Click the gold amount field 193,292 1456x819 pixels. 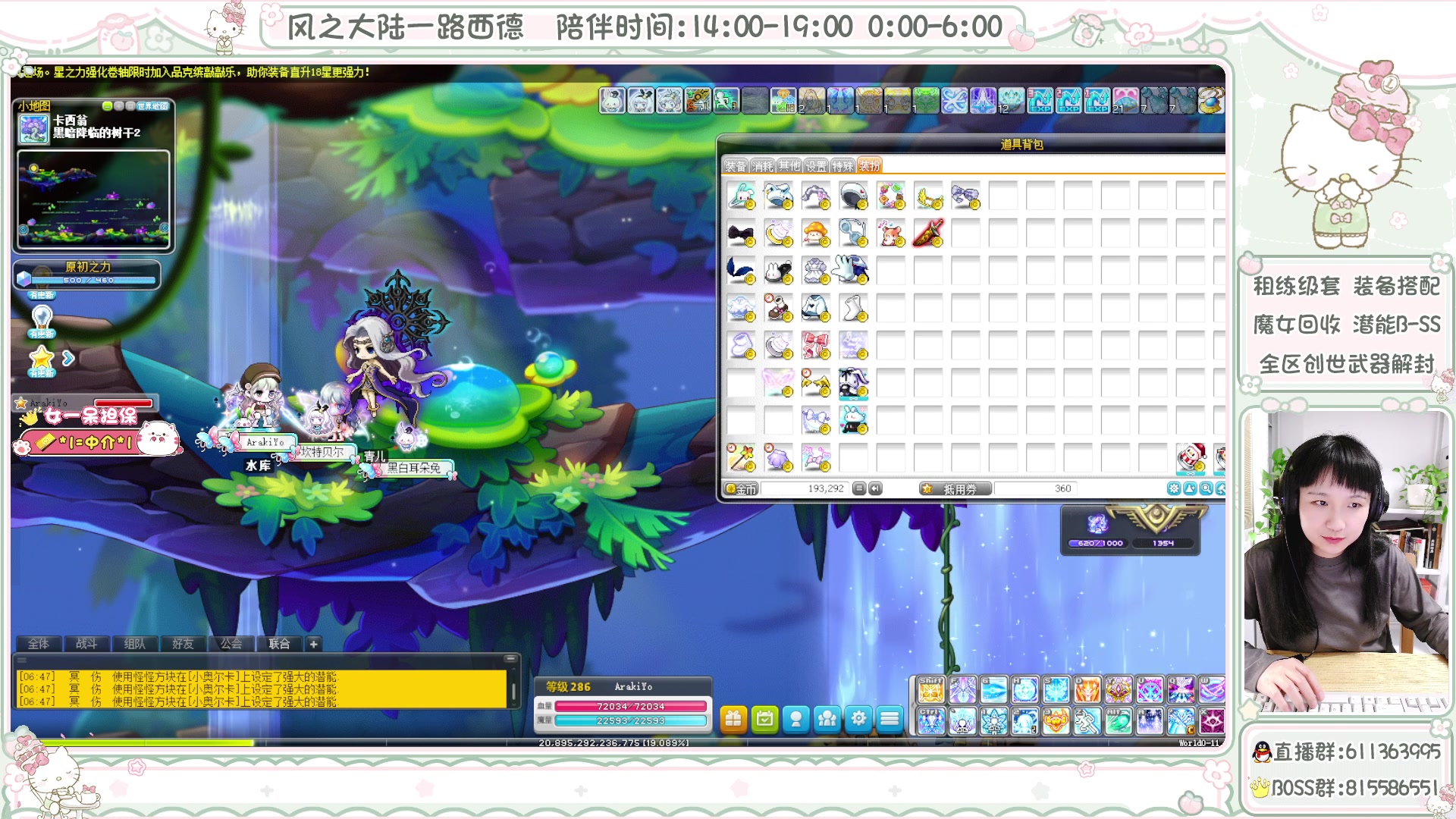coord(805,489)
